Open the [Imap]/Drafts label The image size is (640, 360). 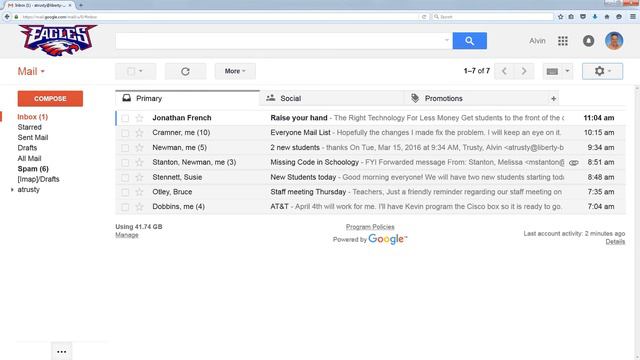pos(38,179)
